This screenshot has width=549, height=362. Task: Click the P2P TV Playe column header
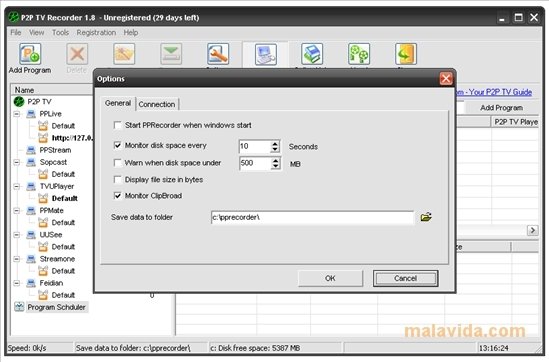[515, 122]
